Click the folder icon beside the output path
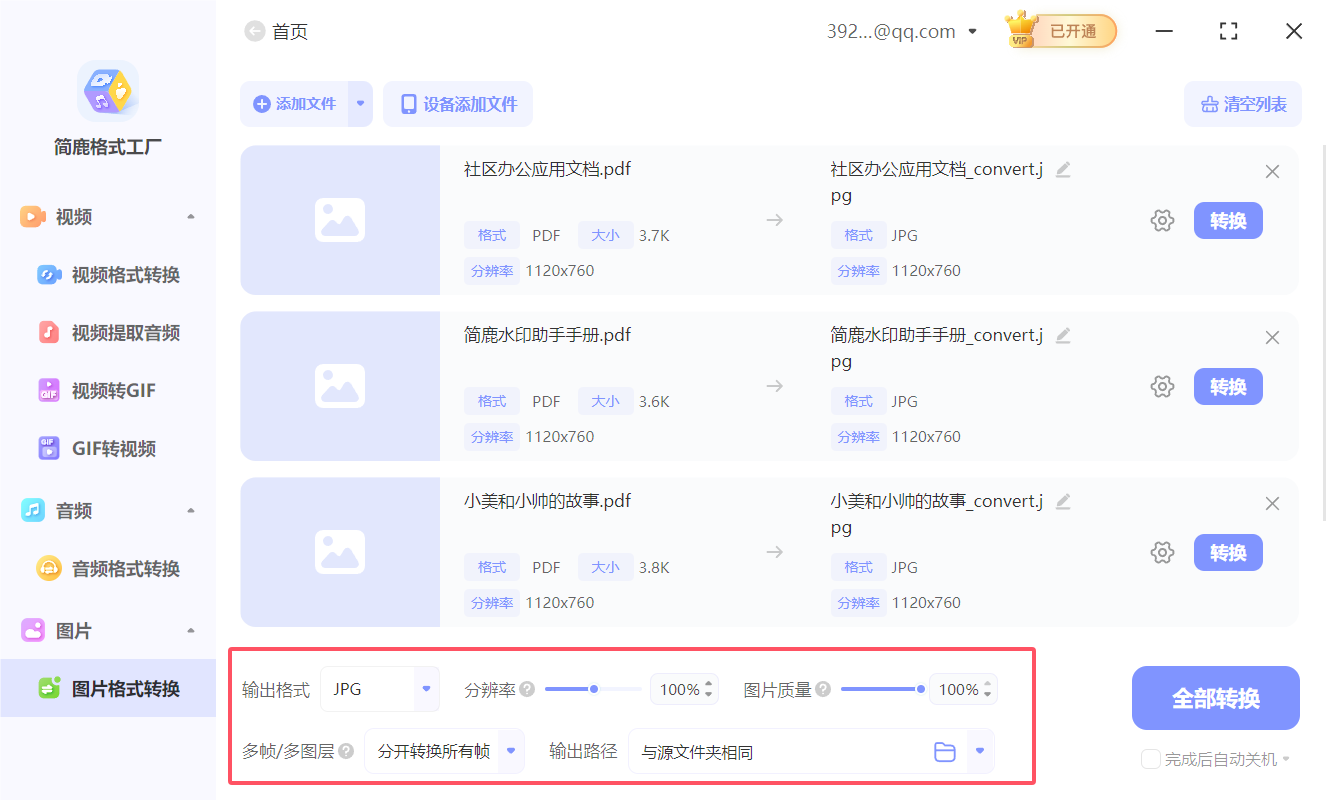 pyautogui.click(x=945, y=751)
